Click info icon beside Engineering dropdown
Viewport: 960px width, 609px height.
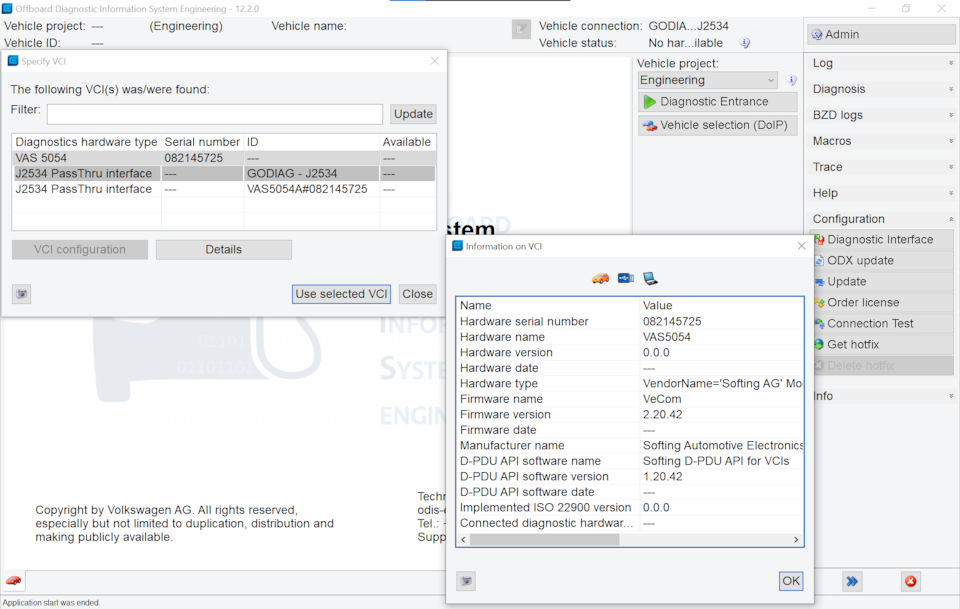tap(791, 80)
